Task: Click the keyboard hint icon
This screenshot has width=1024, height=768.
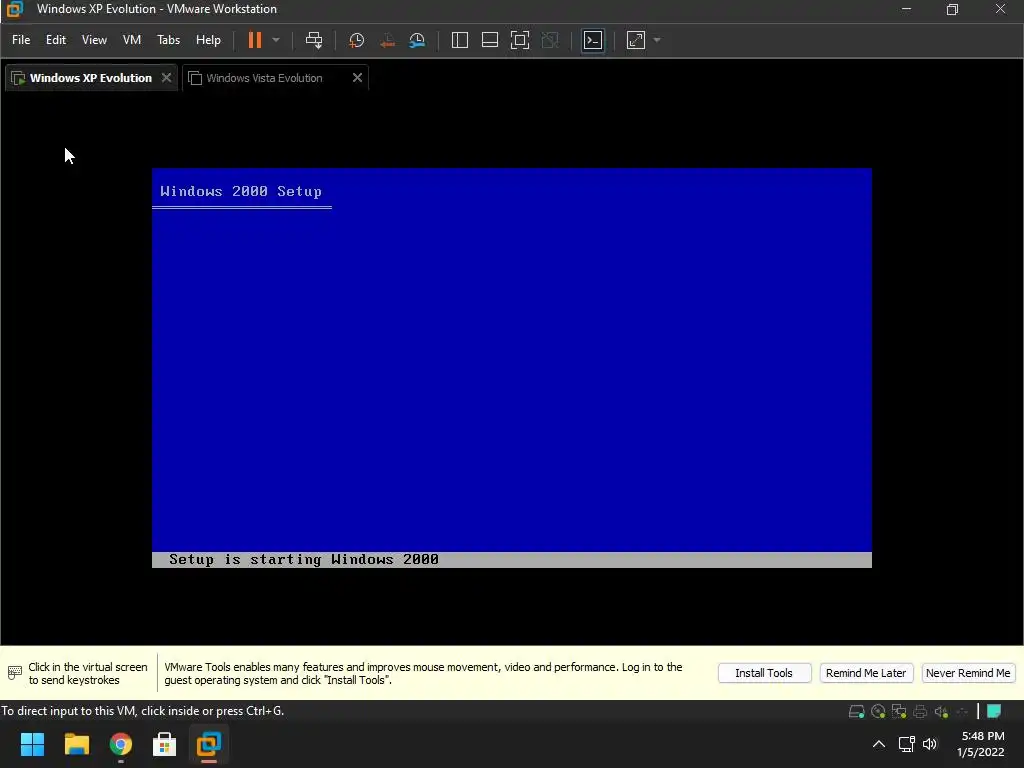Action: pos(14,673)
